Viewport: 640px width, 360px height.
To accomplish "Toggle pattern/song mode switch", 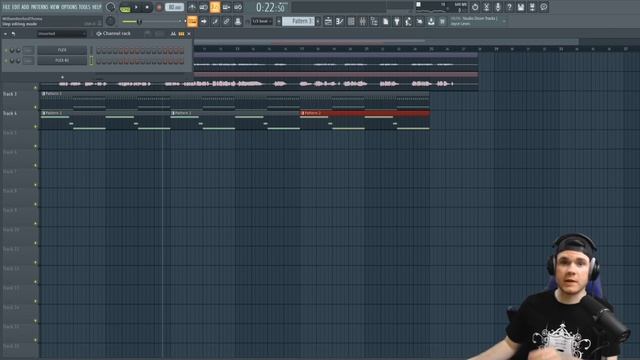I will (x=125, y=7).
